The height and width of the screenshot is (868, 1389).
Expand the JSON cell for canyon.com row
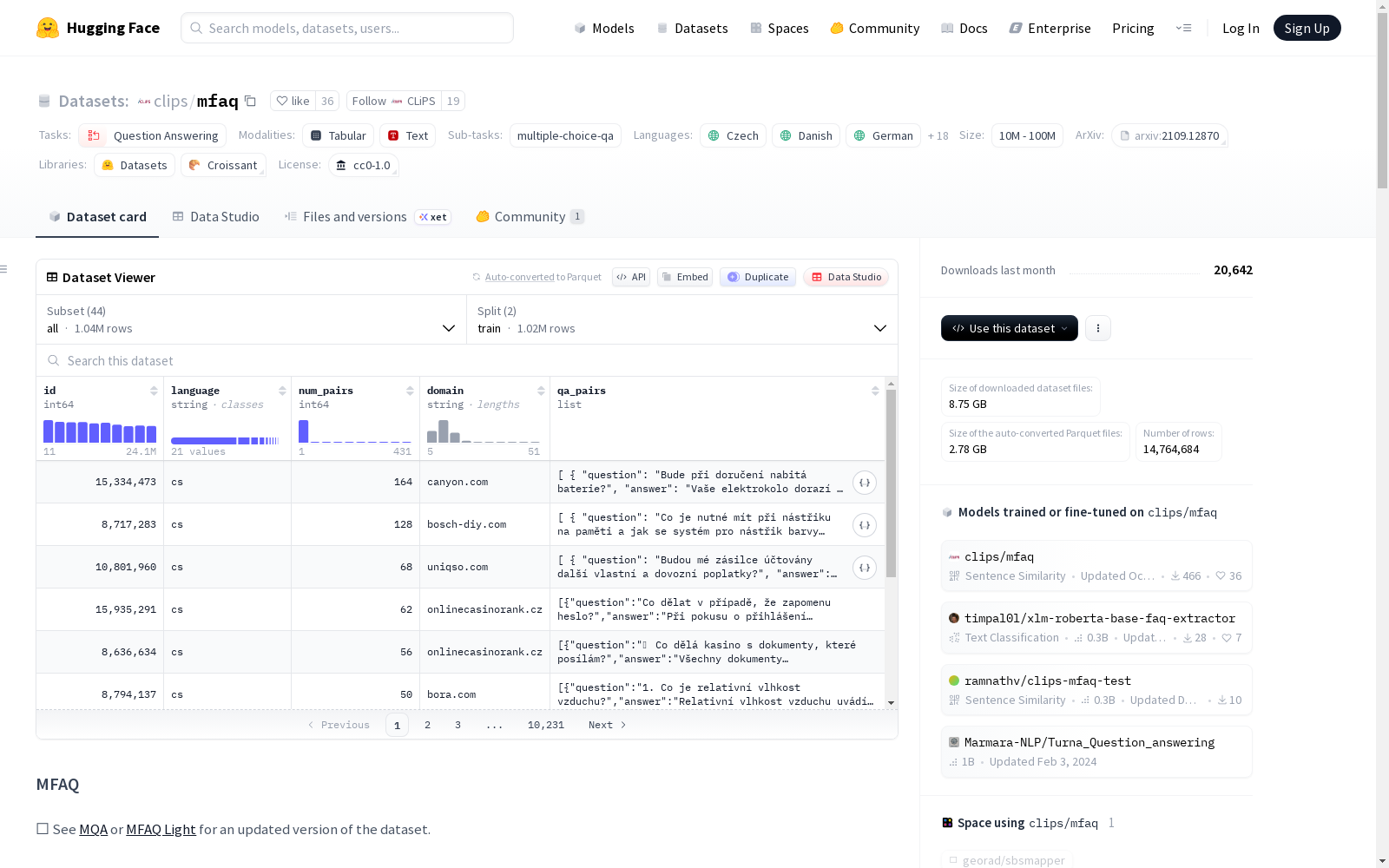click(x=865, y=483)
